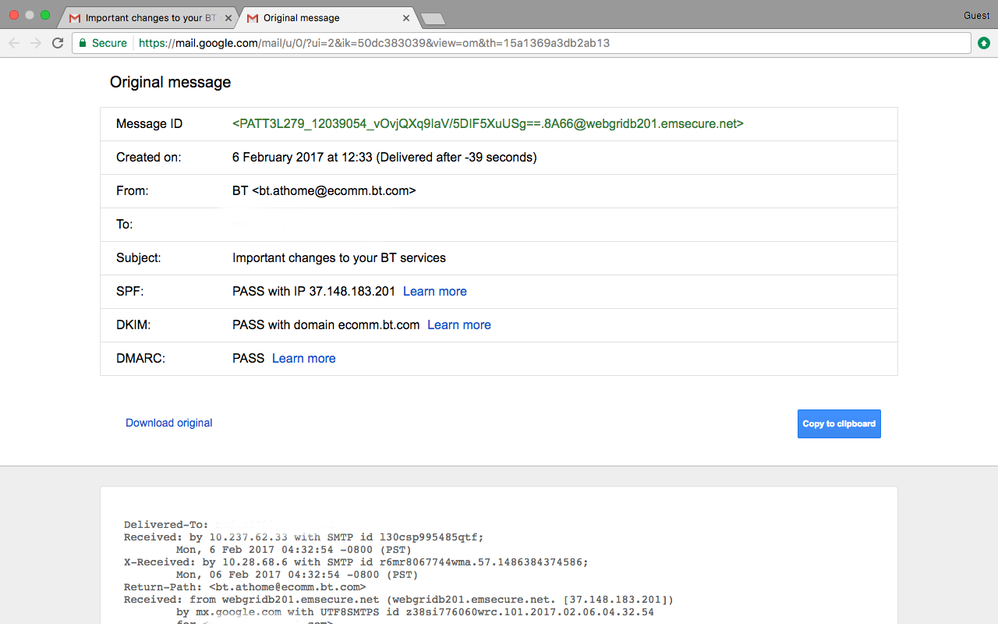Click Download original link

169,423
